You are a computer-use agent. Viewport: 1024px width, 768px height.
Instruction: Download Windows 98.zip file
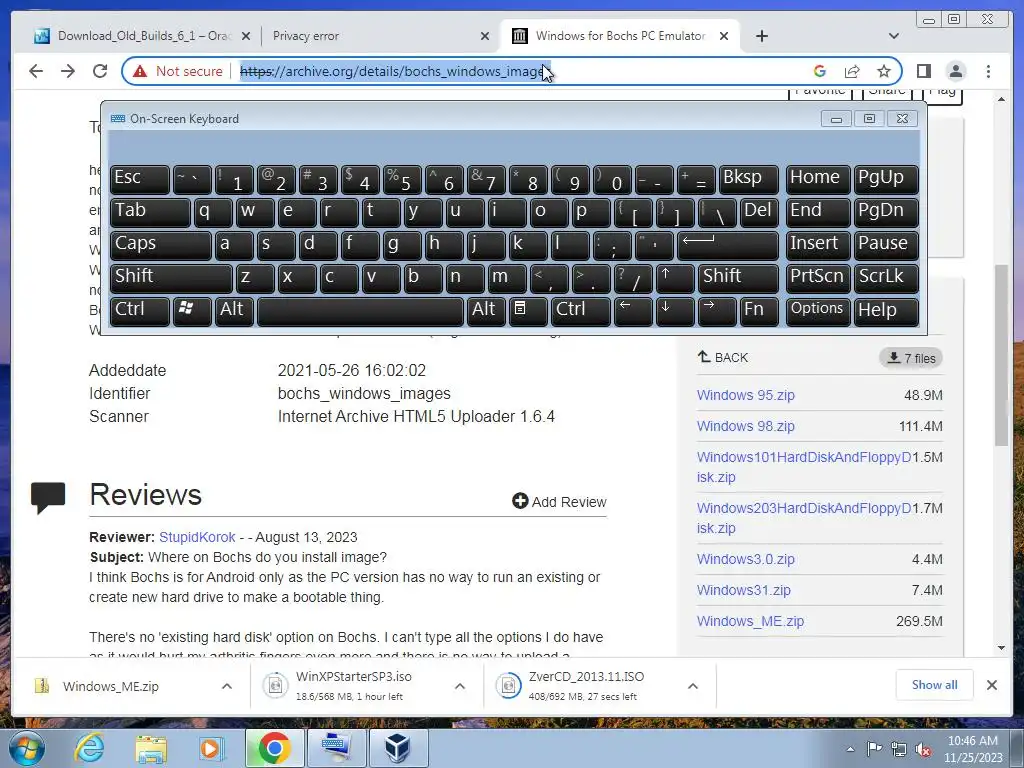pyautogui.click(x=745, y=426)
